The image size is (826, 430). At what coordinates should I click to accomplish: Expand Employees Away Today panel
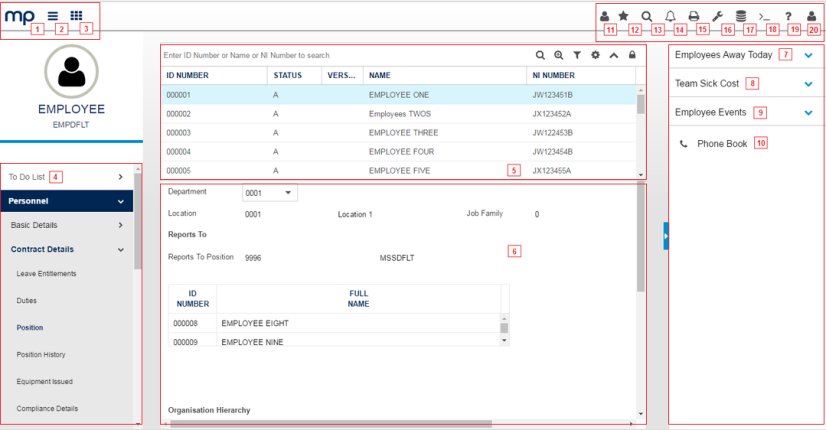click(808, 55)
